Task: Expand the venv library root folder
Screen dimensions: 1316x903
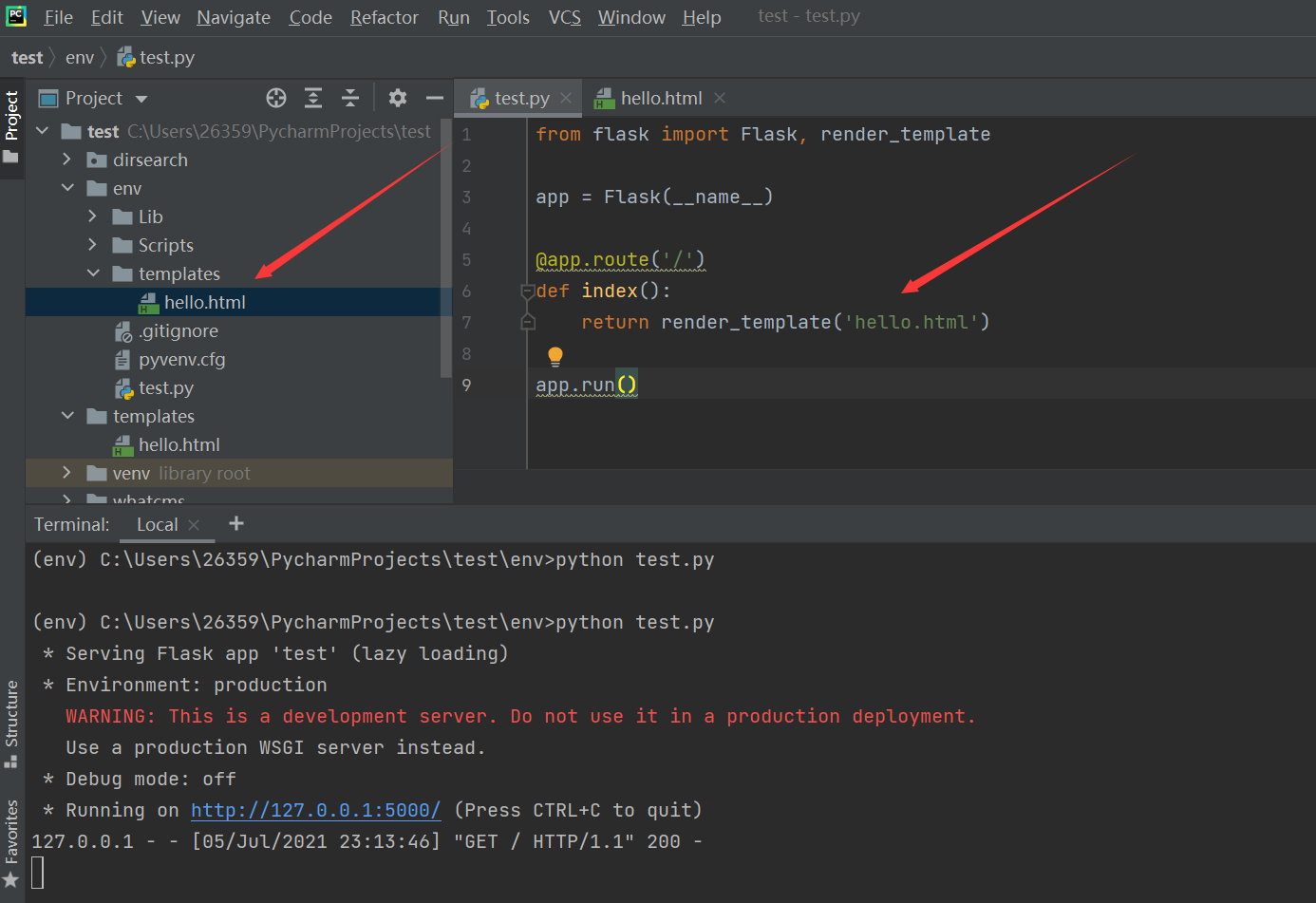Action: click(66, 473)
